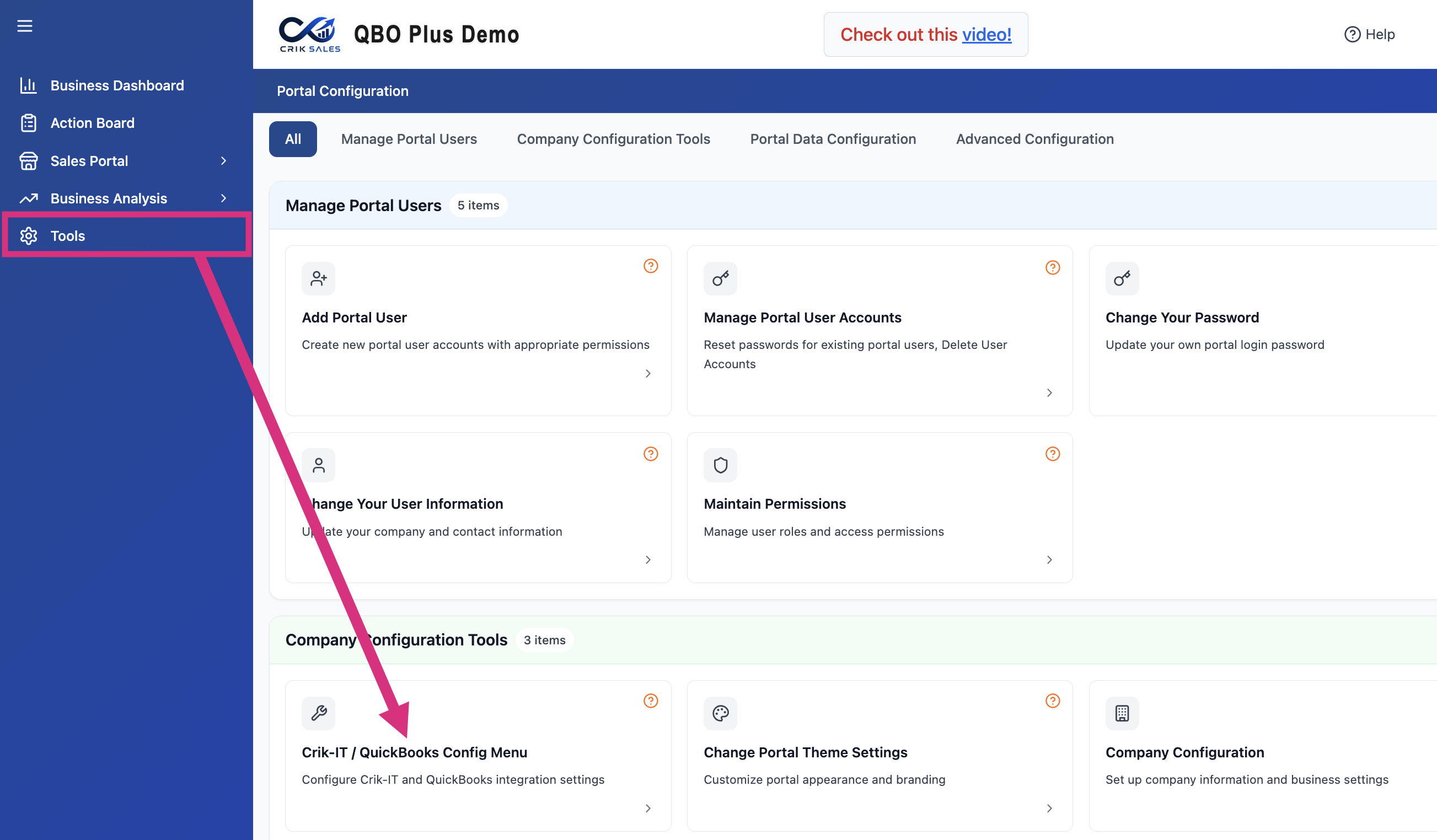Click help icon on Add Portal User card
The height and width of the screenshot is (840, 1437).
[x=651, y=266]
